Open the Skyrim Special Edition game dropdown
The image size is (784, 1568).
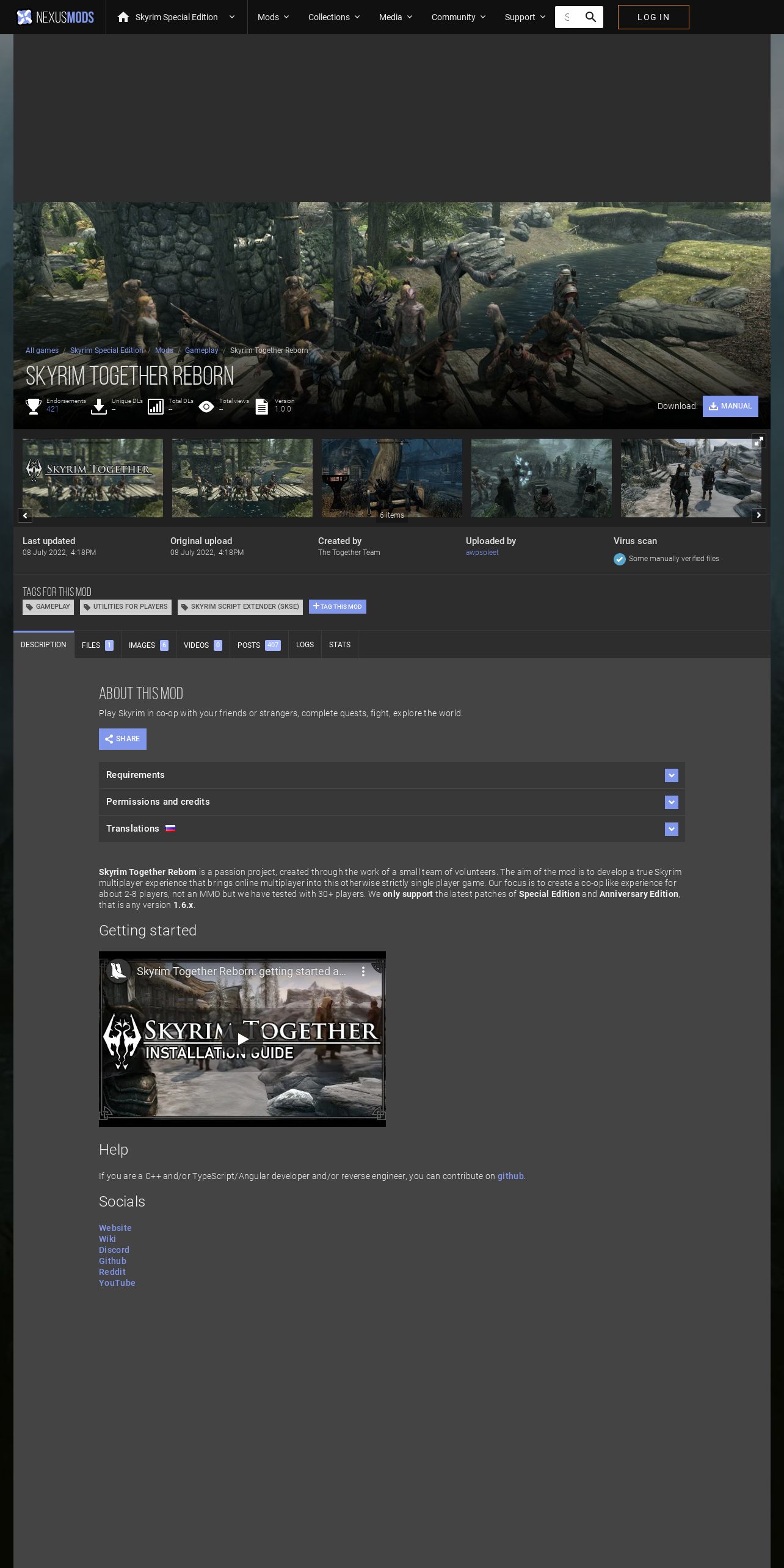point(176,17)
